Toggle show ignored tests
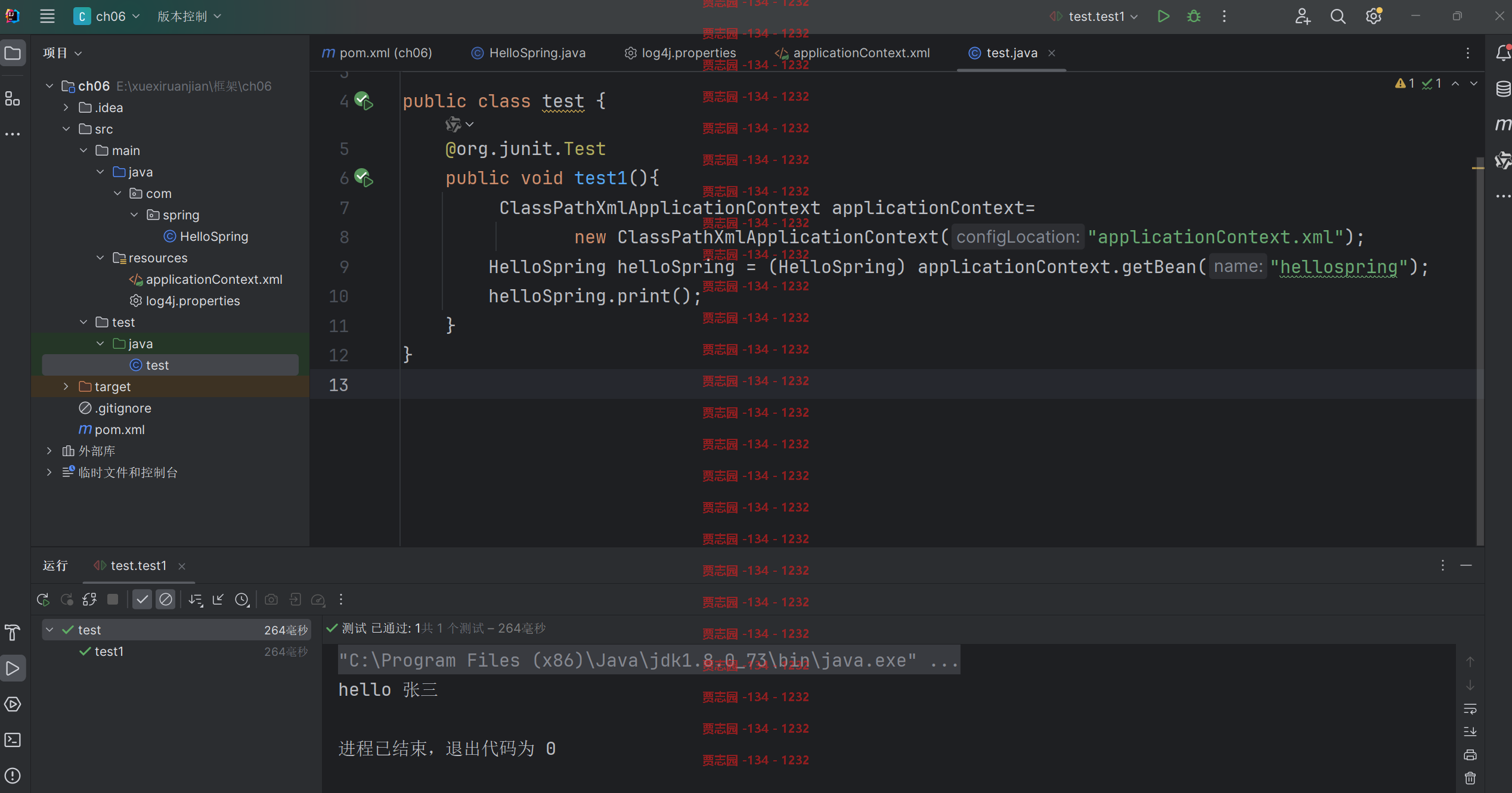Viewport: 1512px width, 793px height. 166,600
